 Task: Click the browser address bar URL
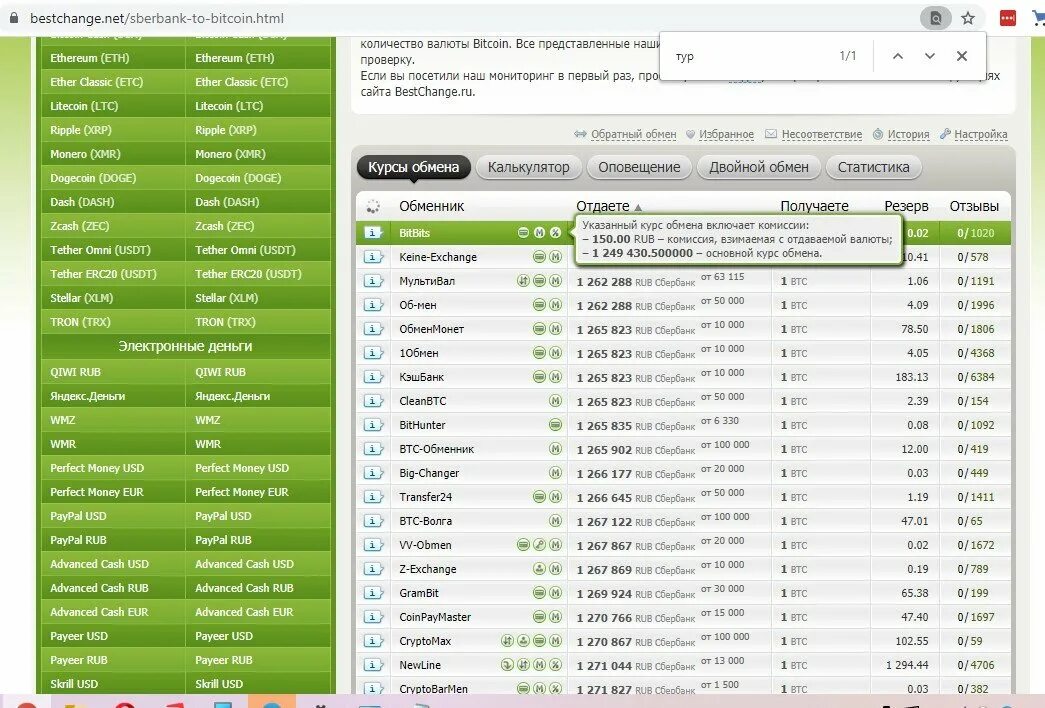[x=157, y=18]
